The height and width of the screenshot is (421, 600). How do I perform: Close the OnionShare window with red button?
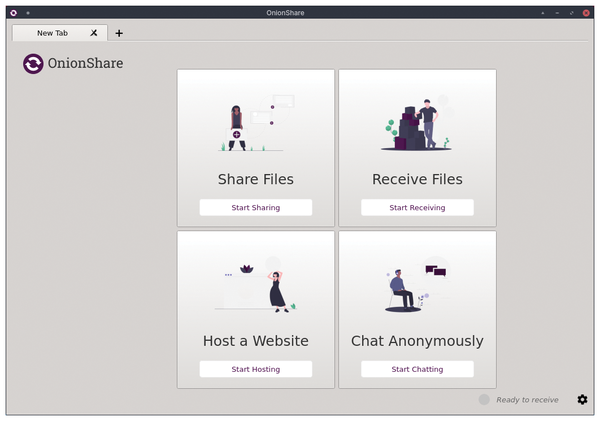pyautogui.click(x=586, y=13)
